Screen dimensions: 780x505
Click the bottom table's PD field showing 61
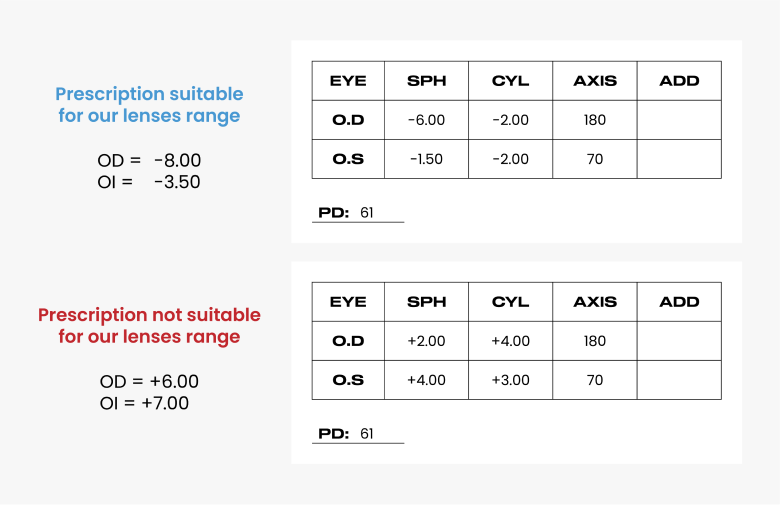358,434
